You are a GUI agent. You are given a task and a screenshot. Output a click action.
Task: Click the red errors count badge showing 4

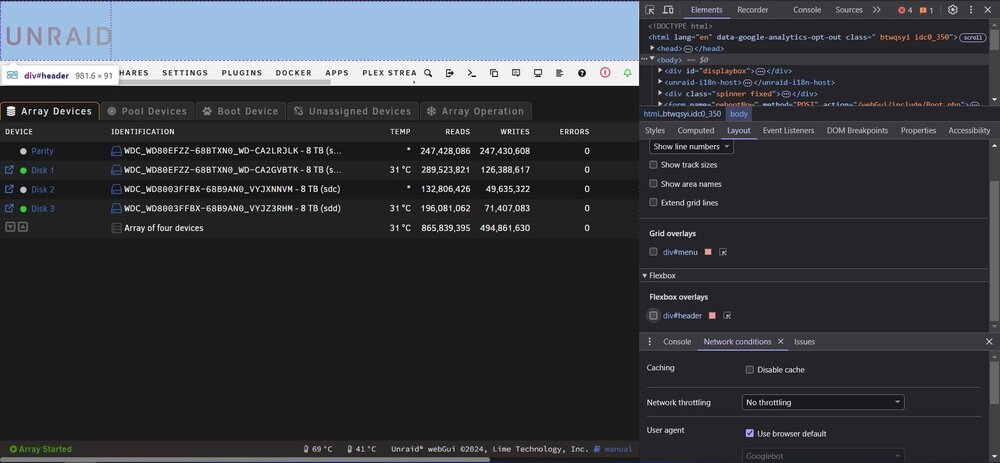905,10
